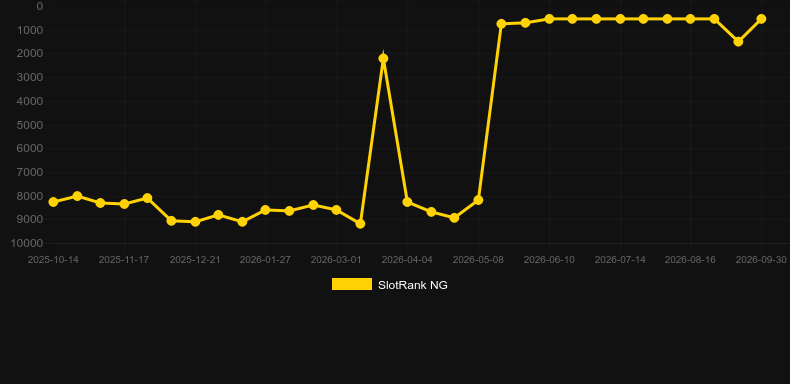Select the spike data point near 2000
790x384 pixels.
point(383,58)
